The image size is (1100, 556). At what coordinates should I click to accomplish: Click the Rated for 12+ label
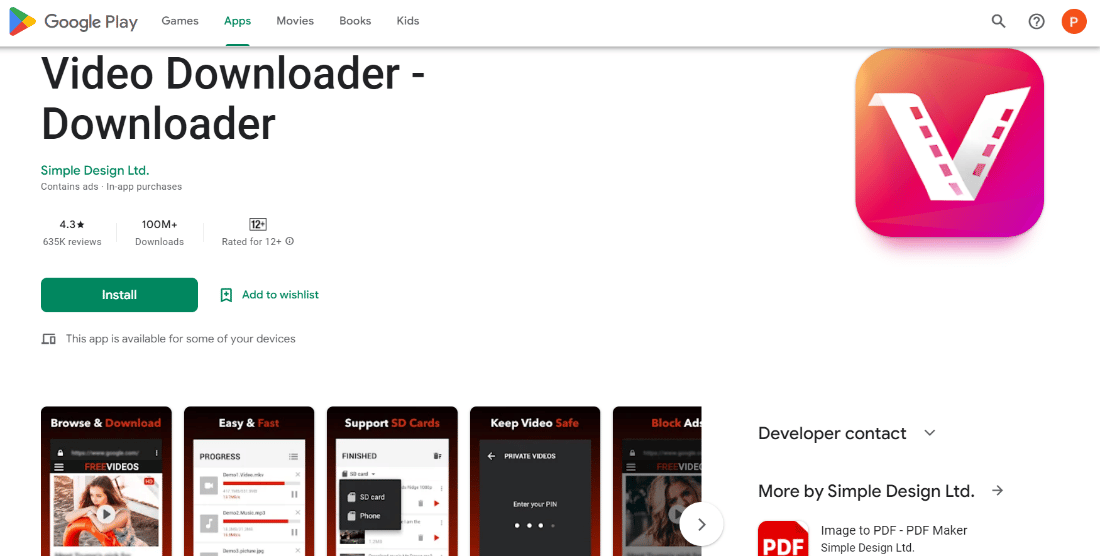click(x=251, y=242)
